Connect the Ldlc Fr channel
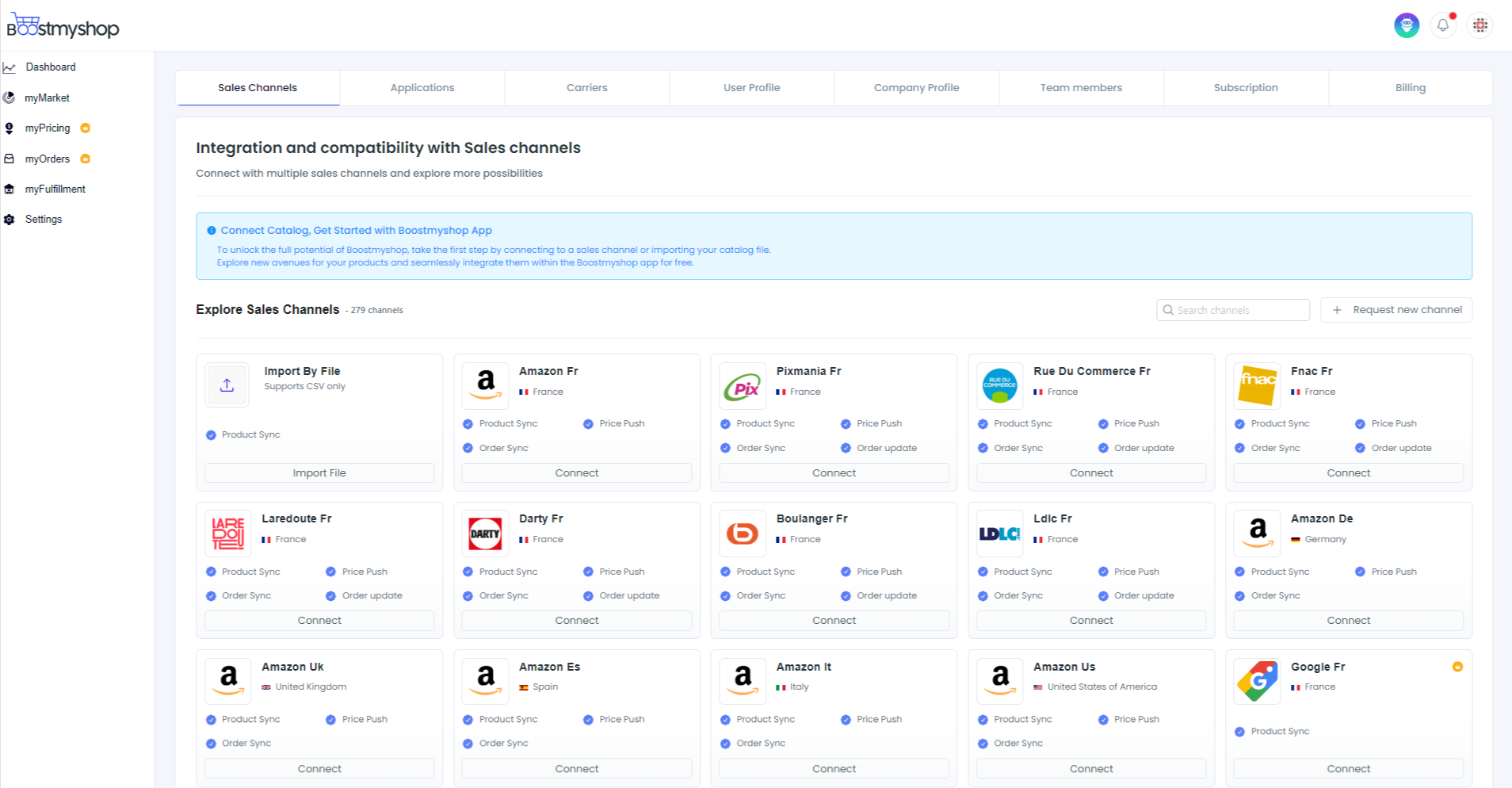Viewport: 1512px width, 788px height. point(1091,621)
